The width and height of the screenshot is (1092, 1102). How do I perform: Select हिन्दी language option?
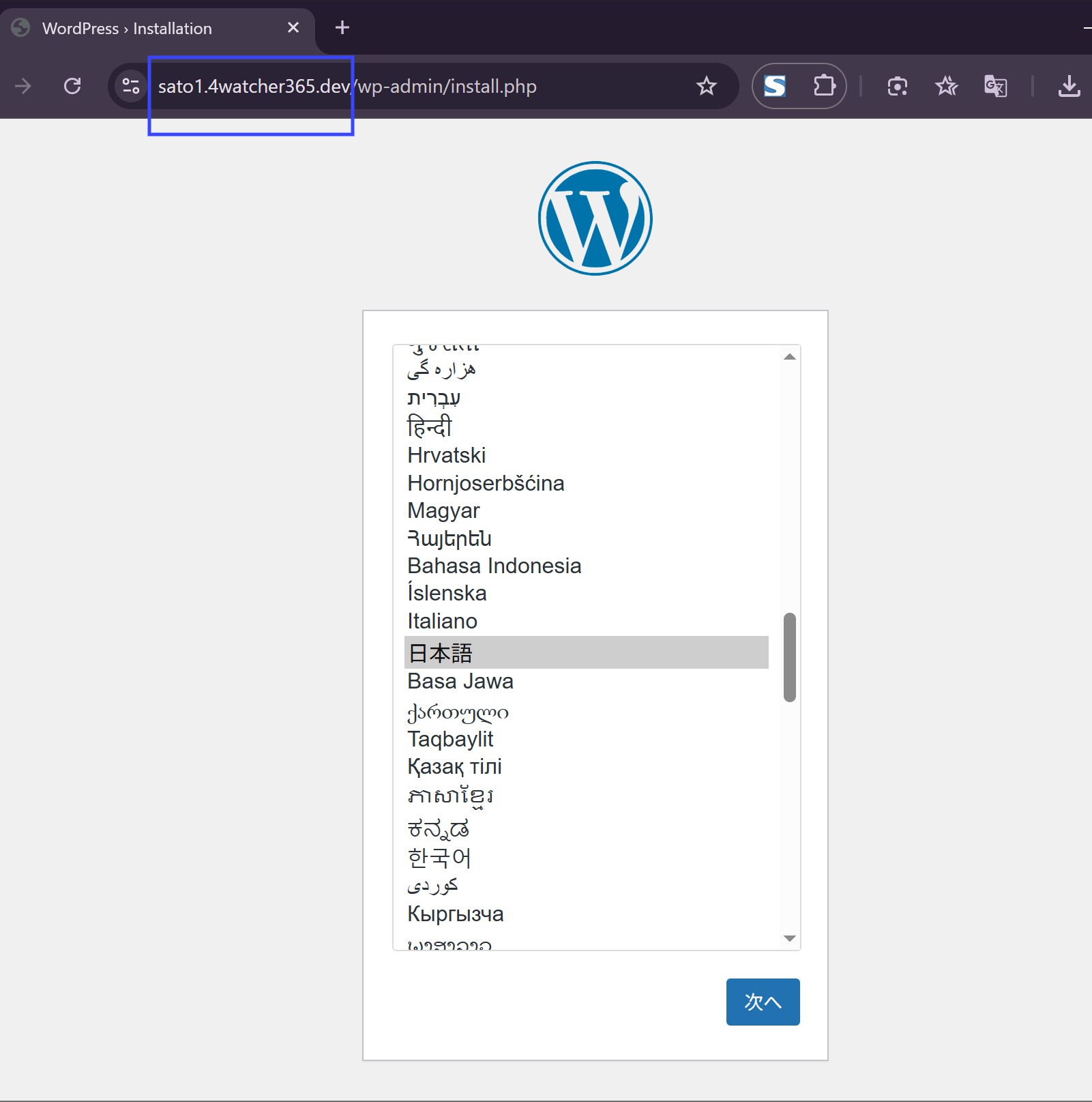point(587,426)
